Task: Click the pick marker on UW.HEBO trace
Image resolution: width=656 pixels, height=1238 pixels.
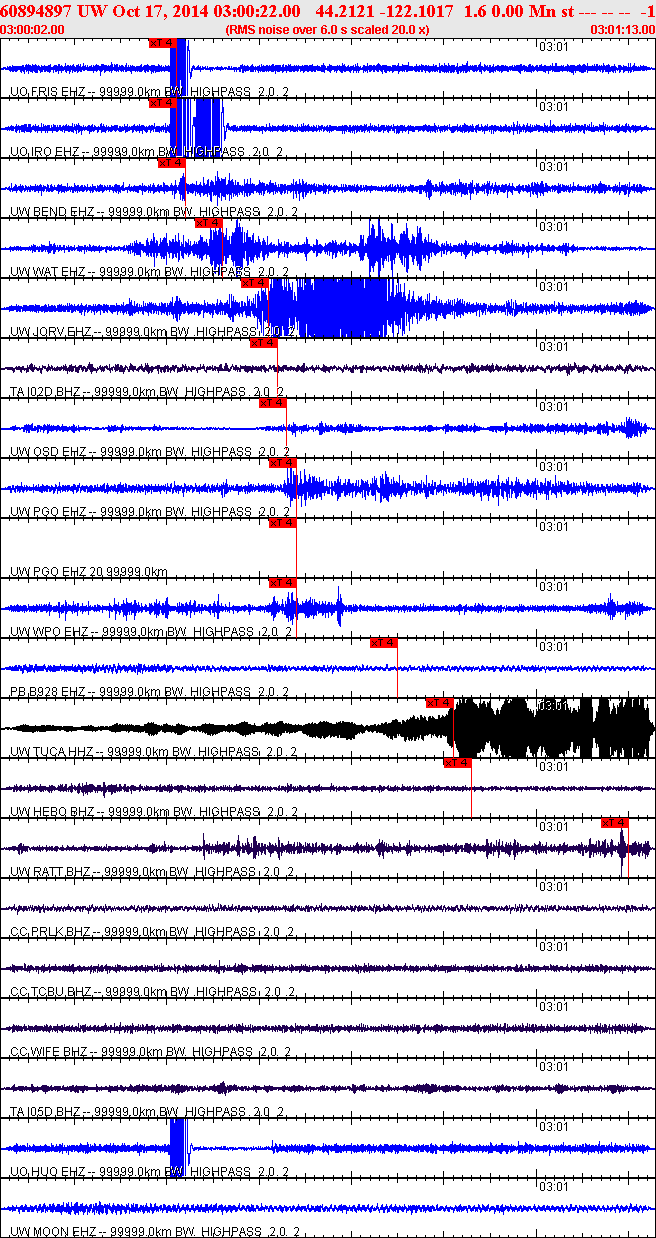Action: 457,762
